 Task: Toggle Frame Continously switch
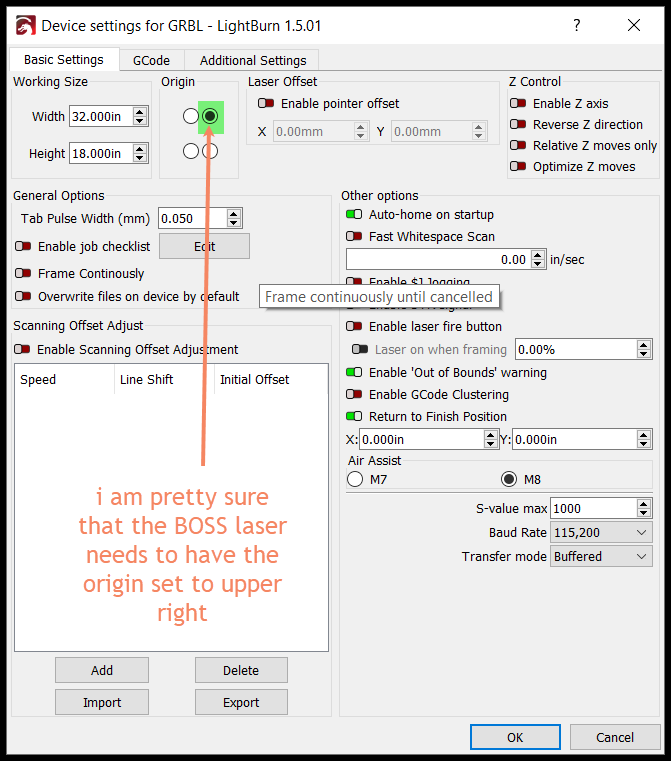pyautogui.click(x=23, y=273)
